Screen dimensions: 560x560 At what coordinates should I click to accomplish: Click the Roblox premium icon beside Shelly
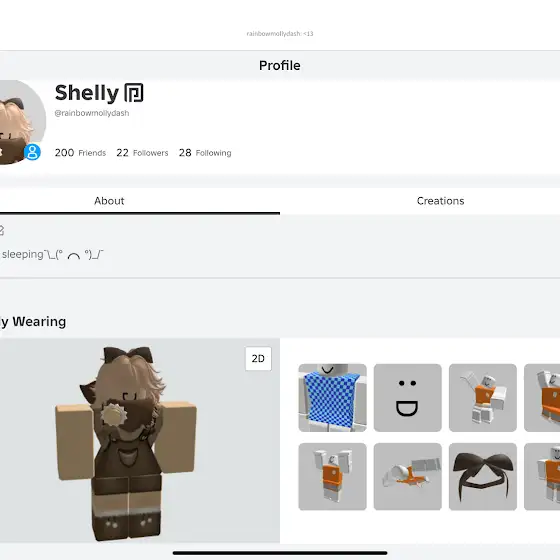point(134,93)
